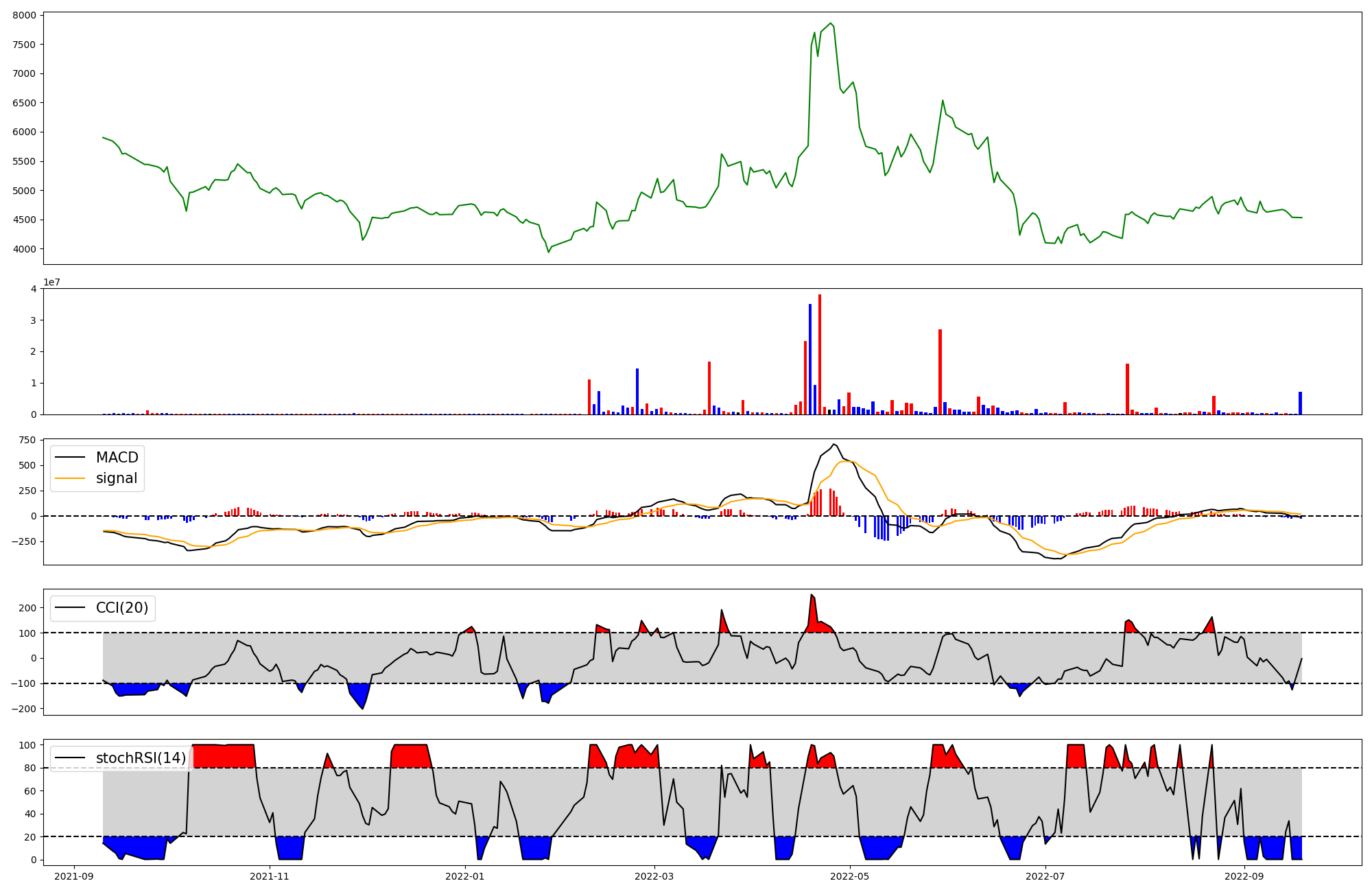Click the orange signal legend line
The image size is (1372, 892).
(x=70, y=478)
